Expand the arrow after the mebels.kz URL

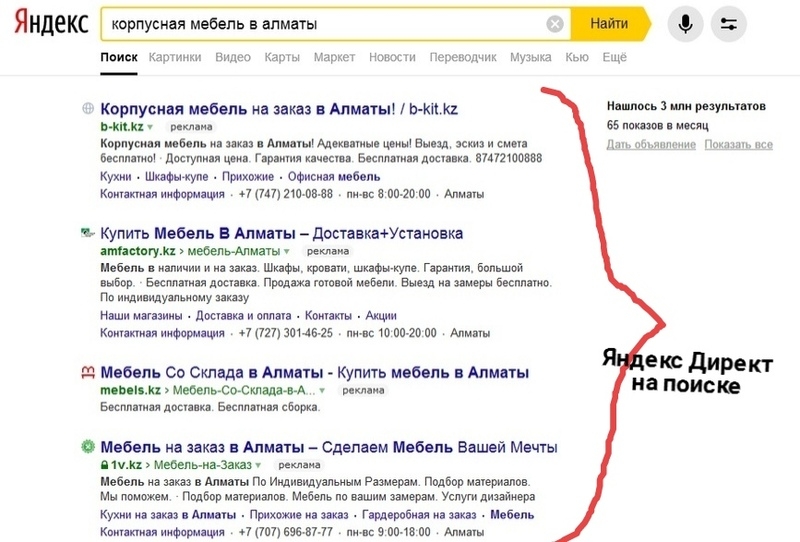322,391
